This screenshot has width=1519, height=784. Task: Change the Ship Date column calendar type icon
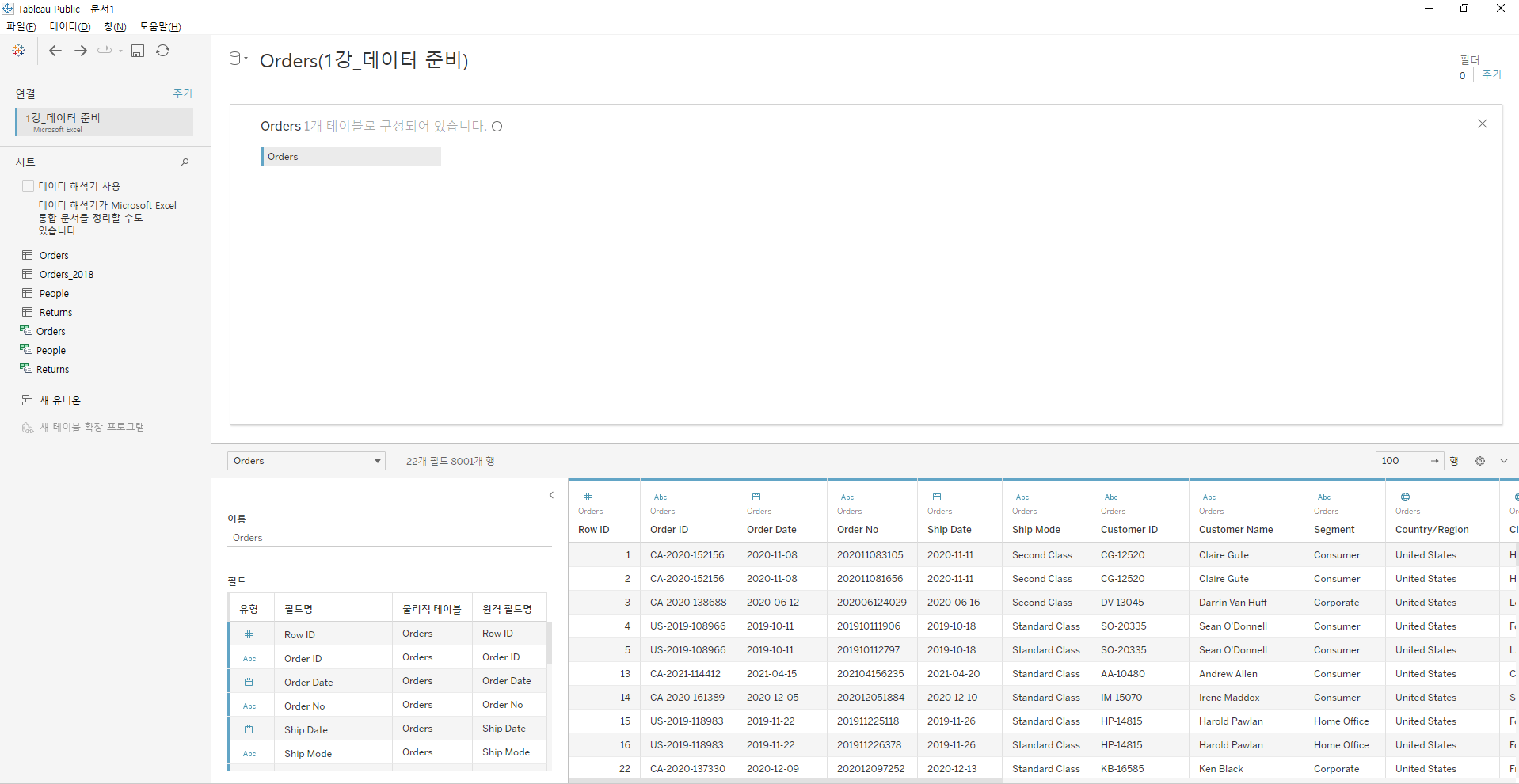[x=937, y=497]
